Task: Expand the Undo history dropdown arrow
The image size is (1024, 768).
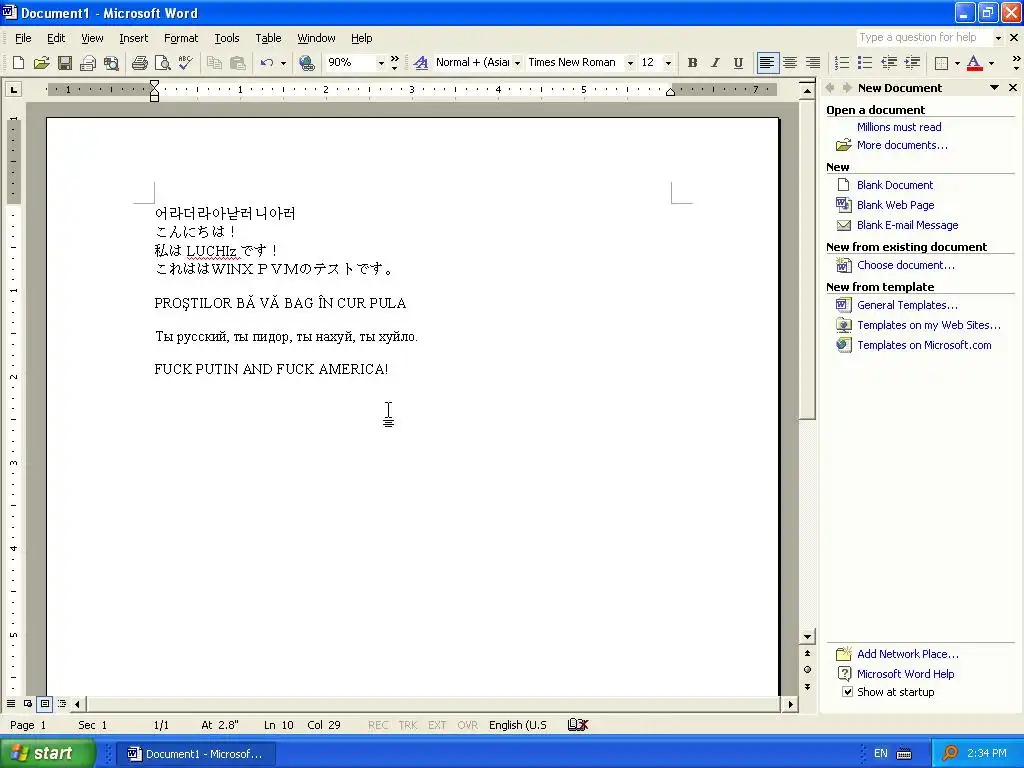Action: pyautogui.click(x=283, y=63)
